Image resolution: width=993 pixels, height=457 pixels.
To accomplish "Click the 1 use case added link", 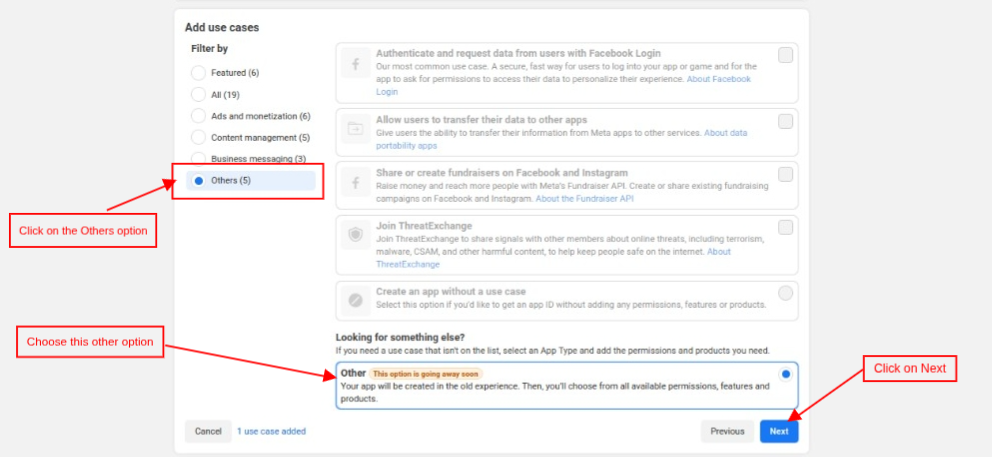I will pos(271,431).
